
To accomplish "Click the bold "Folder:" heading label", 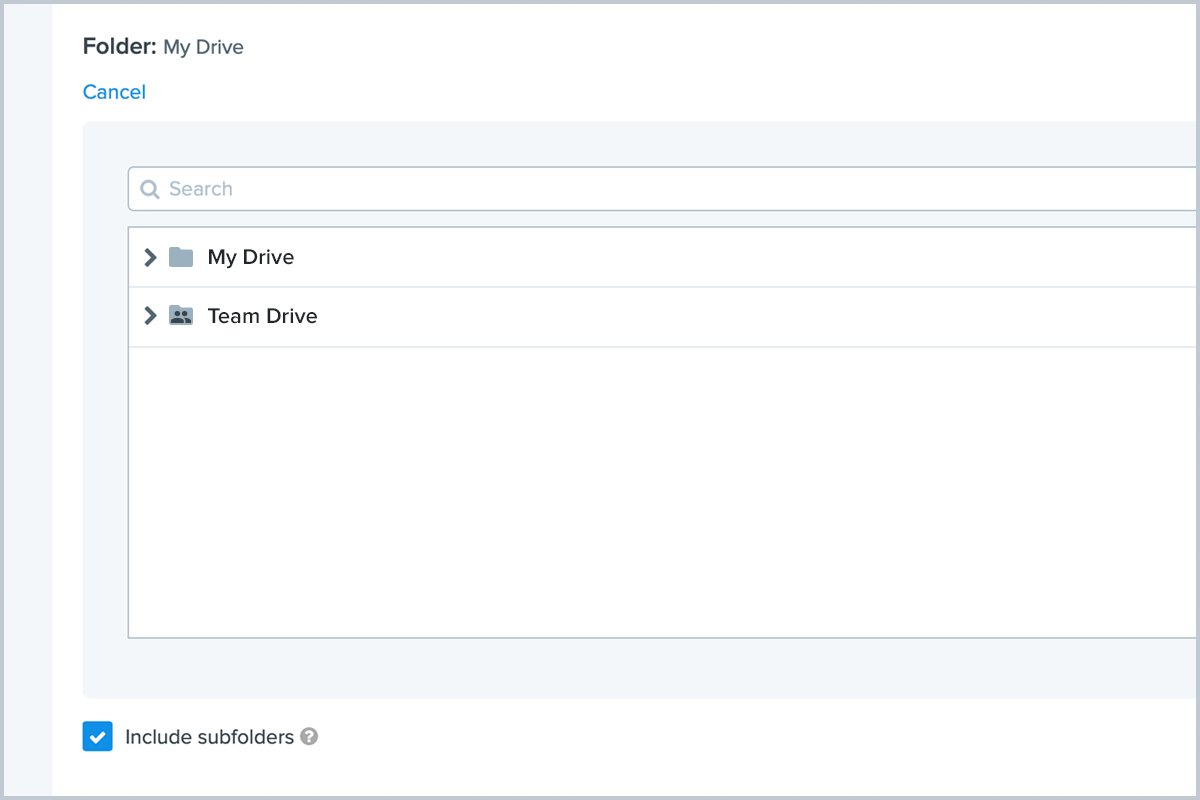I will click(120, 47).
